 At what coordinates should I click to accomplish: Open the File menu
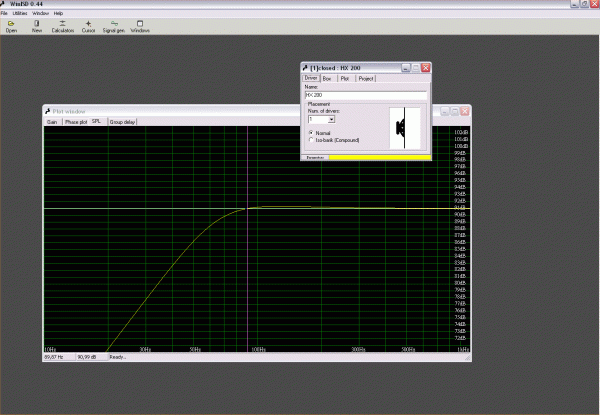point(5,13)
